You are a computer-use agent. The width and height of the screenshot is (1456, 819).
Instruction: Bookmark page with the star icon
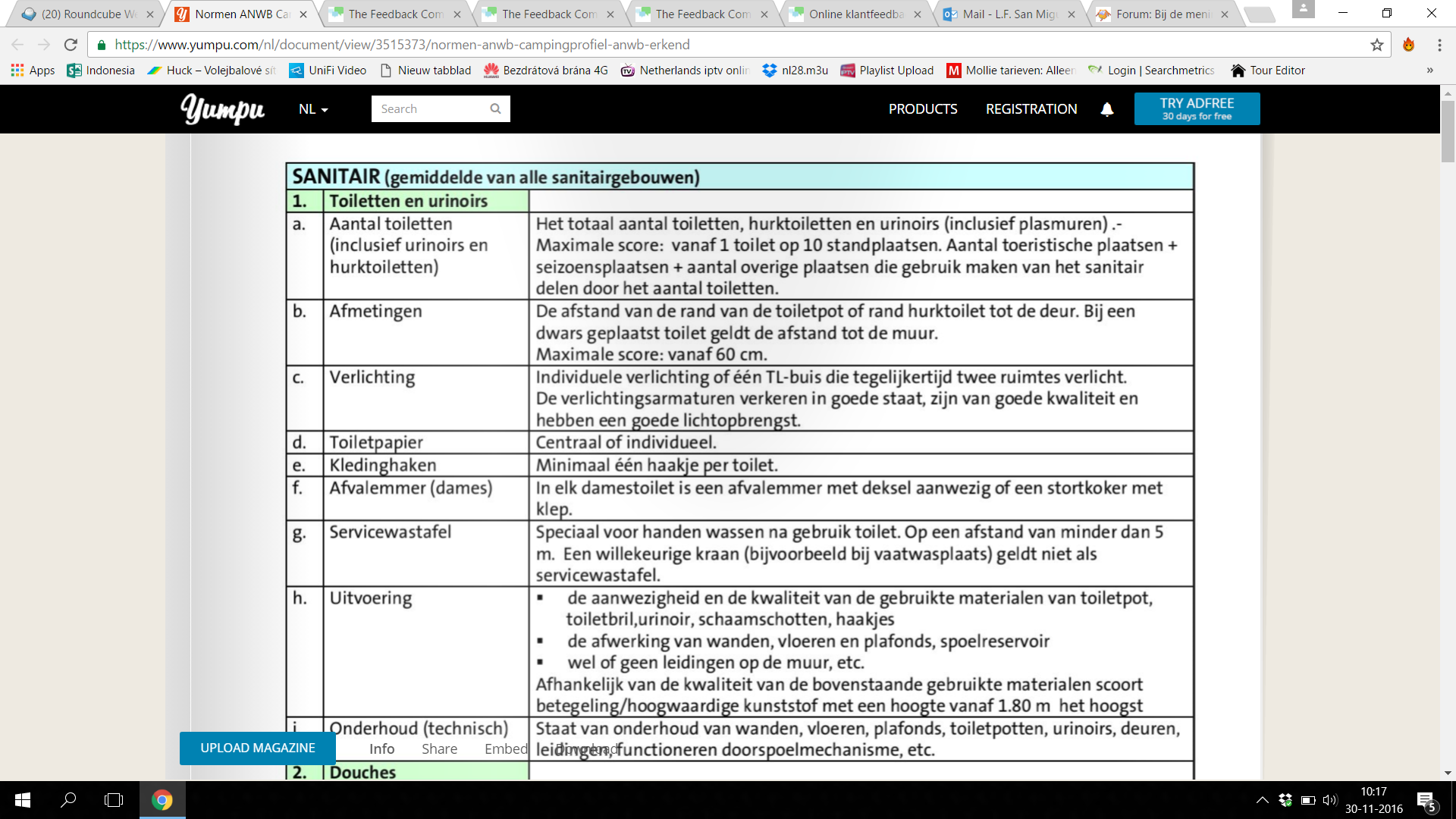coord(1376,45)
